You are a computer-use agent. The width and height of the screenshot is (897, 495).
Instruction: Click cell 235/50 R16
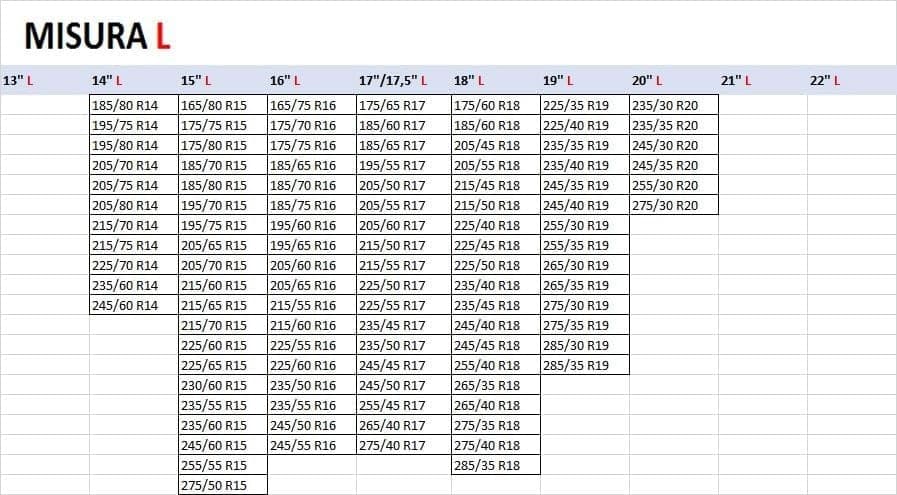(312, 385)
